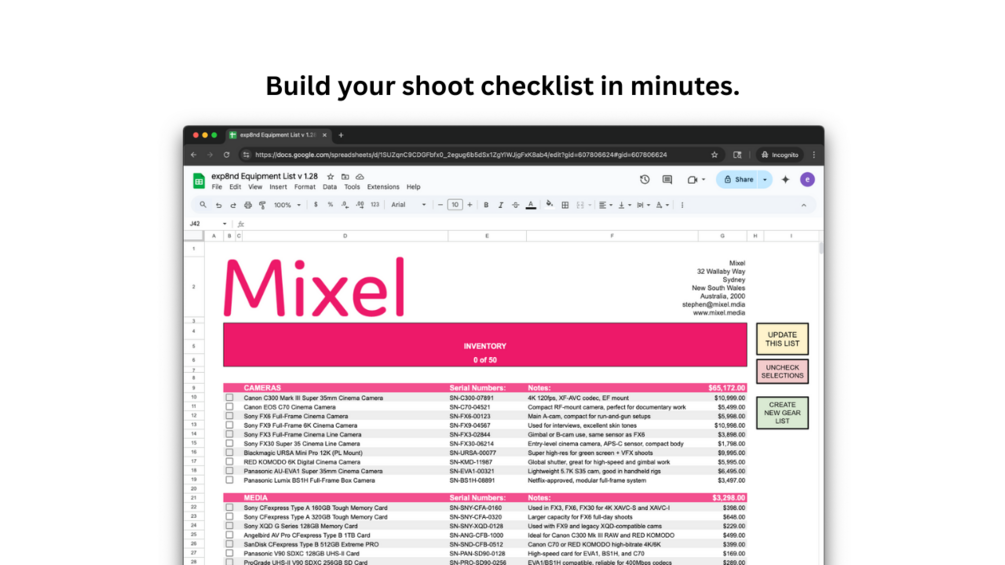Print the spreadsheet
The height and width of the screenshot is (565, 1005).
point(248,205)
